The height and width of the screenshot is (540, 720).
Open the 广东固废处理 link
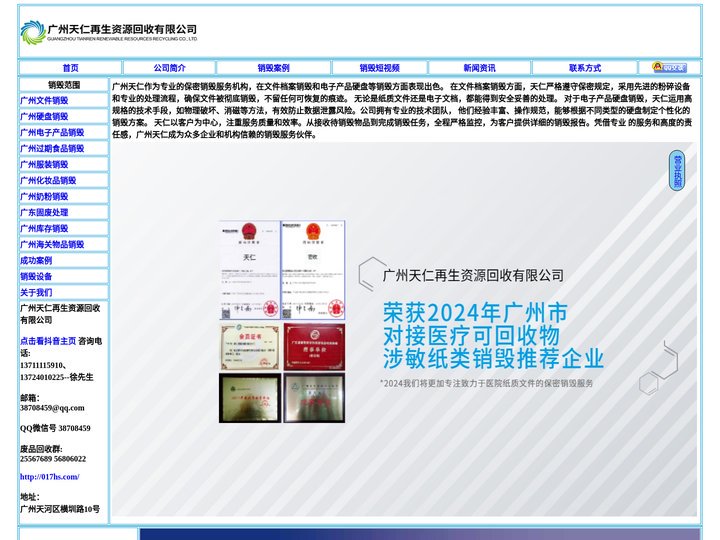click(44, 213)
